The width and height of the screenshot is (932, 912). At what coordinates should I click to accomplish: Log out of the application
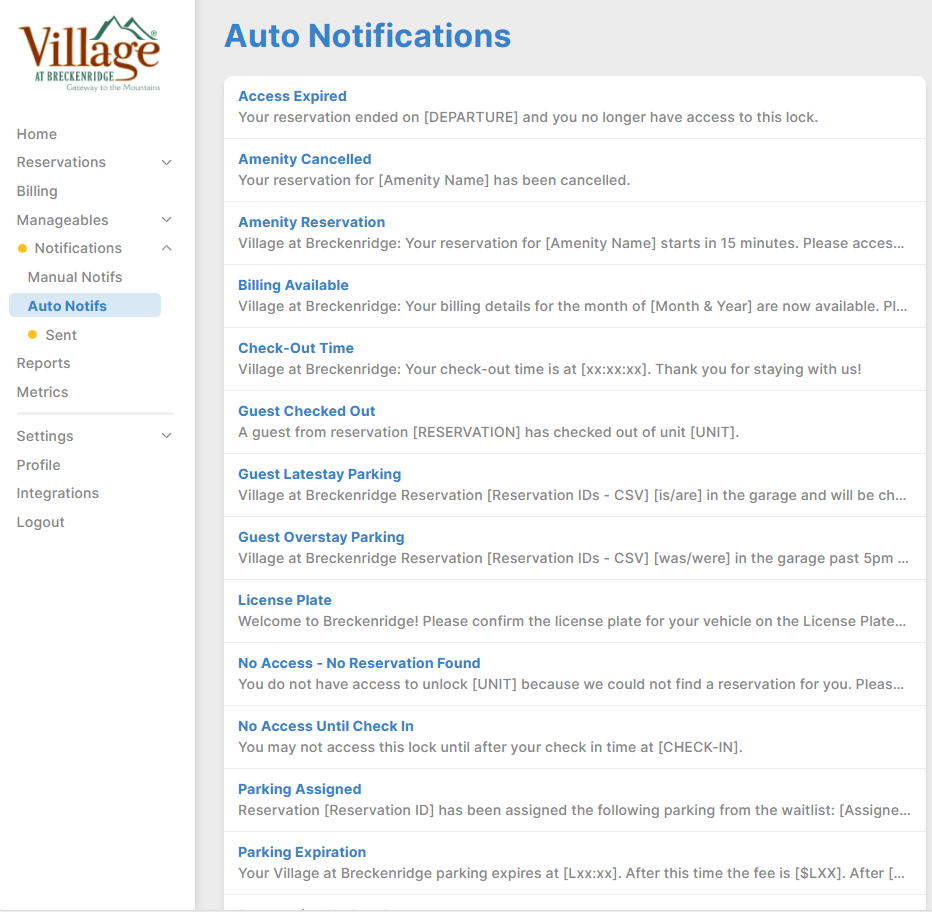40,522
